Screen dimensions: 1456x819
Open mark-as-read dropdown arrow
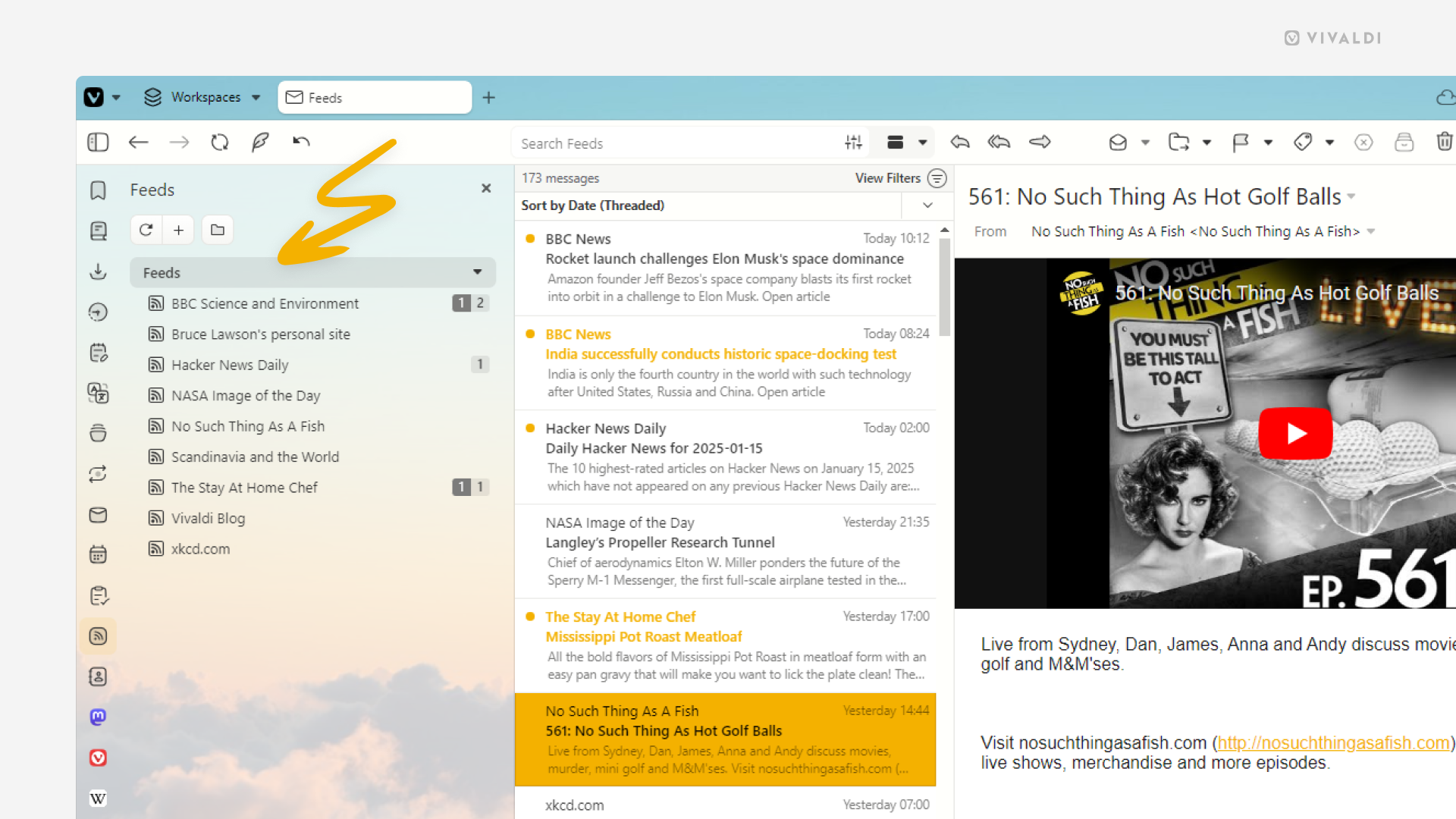[x=1146, y=143]
